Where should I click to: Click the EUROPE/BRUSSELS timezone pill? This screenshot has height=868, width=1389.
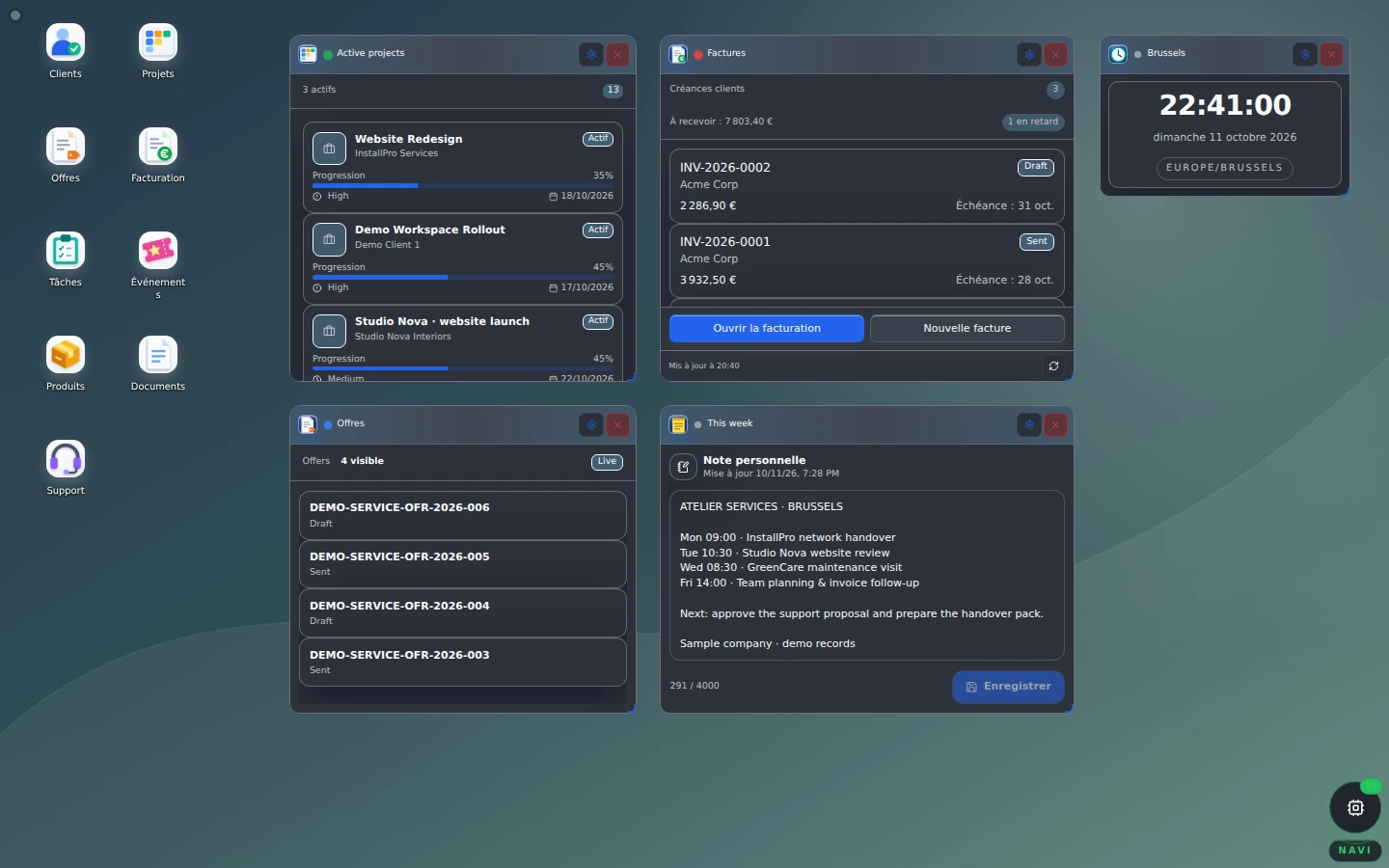tap(1224, 168)
